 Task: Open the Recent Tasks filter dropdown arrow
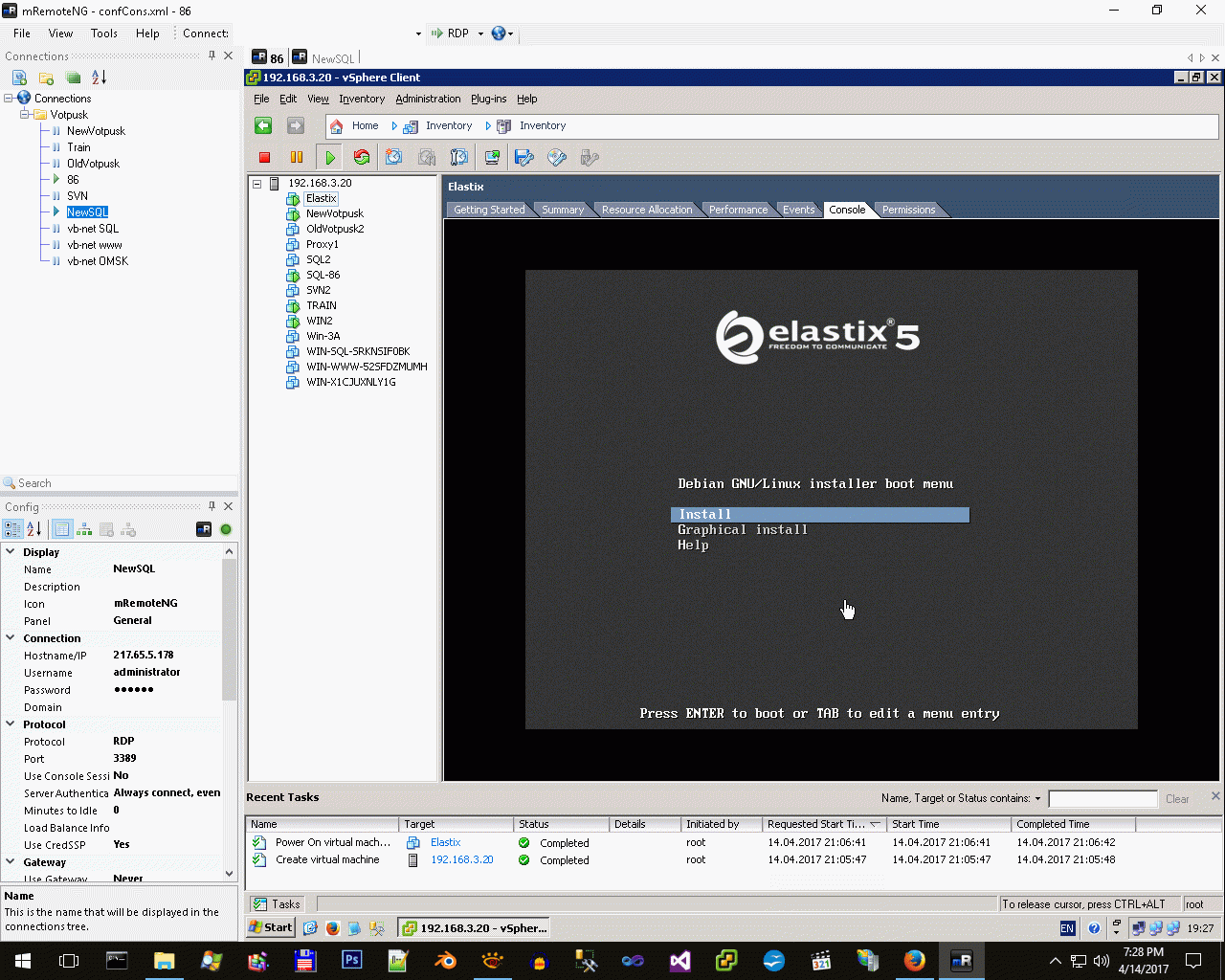(1037, 798)
